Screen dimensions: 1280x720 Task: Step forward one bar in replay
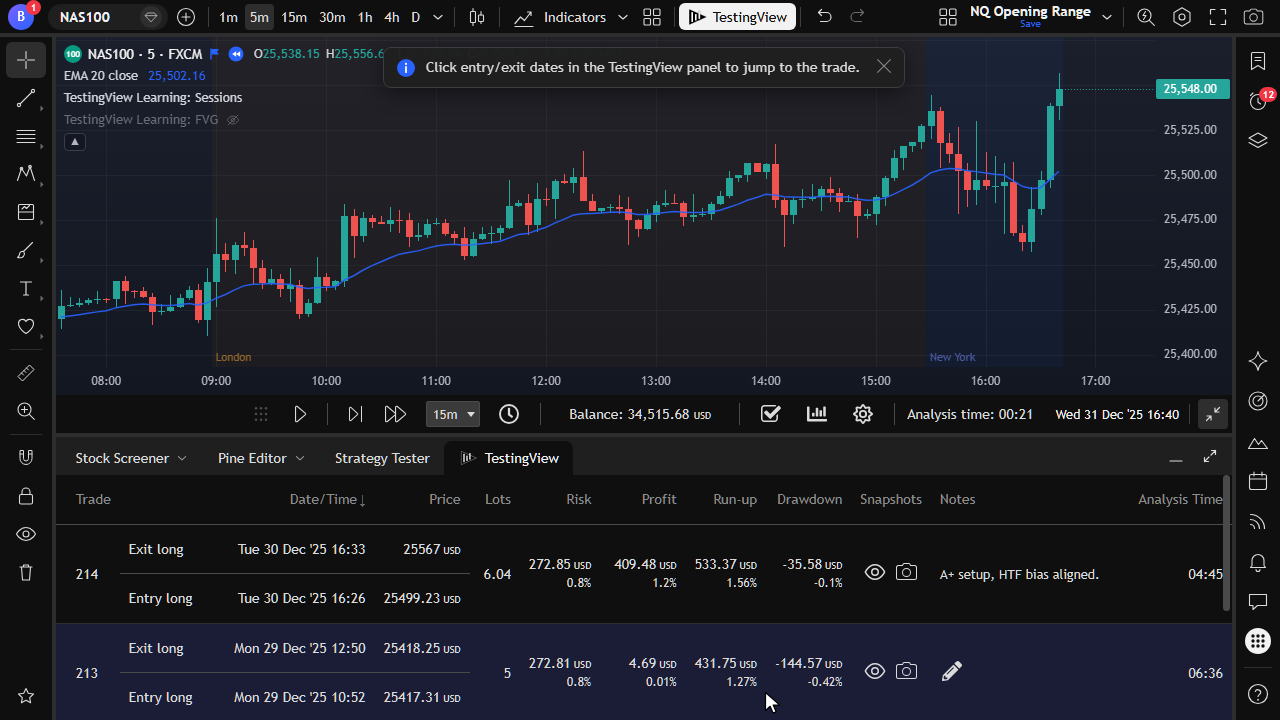[x=354, y=414]
